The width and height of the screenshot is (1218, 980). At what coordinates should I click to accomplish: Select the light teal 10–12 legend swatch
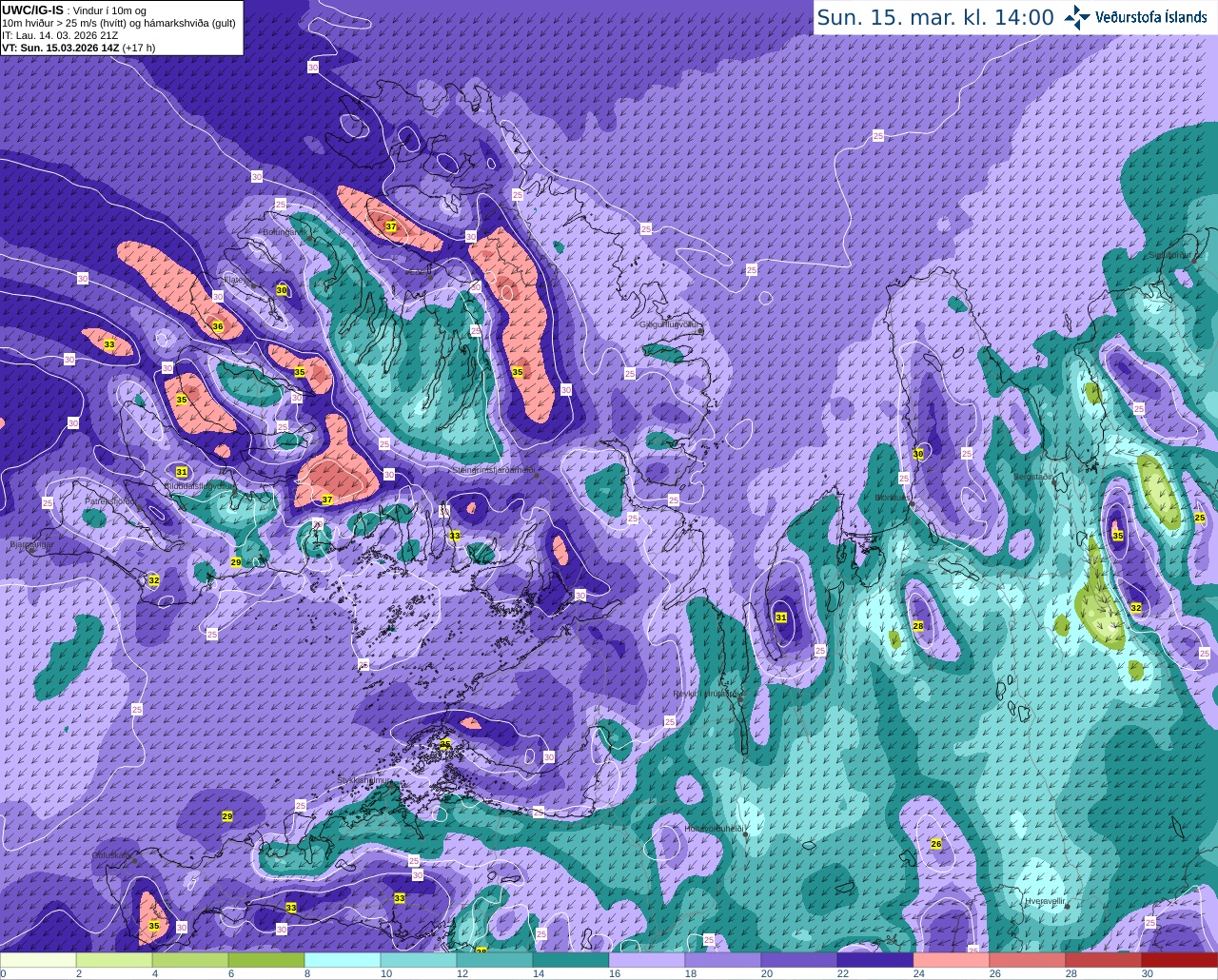pyautogui.click(x=419, y=960)
